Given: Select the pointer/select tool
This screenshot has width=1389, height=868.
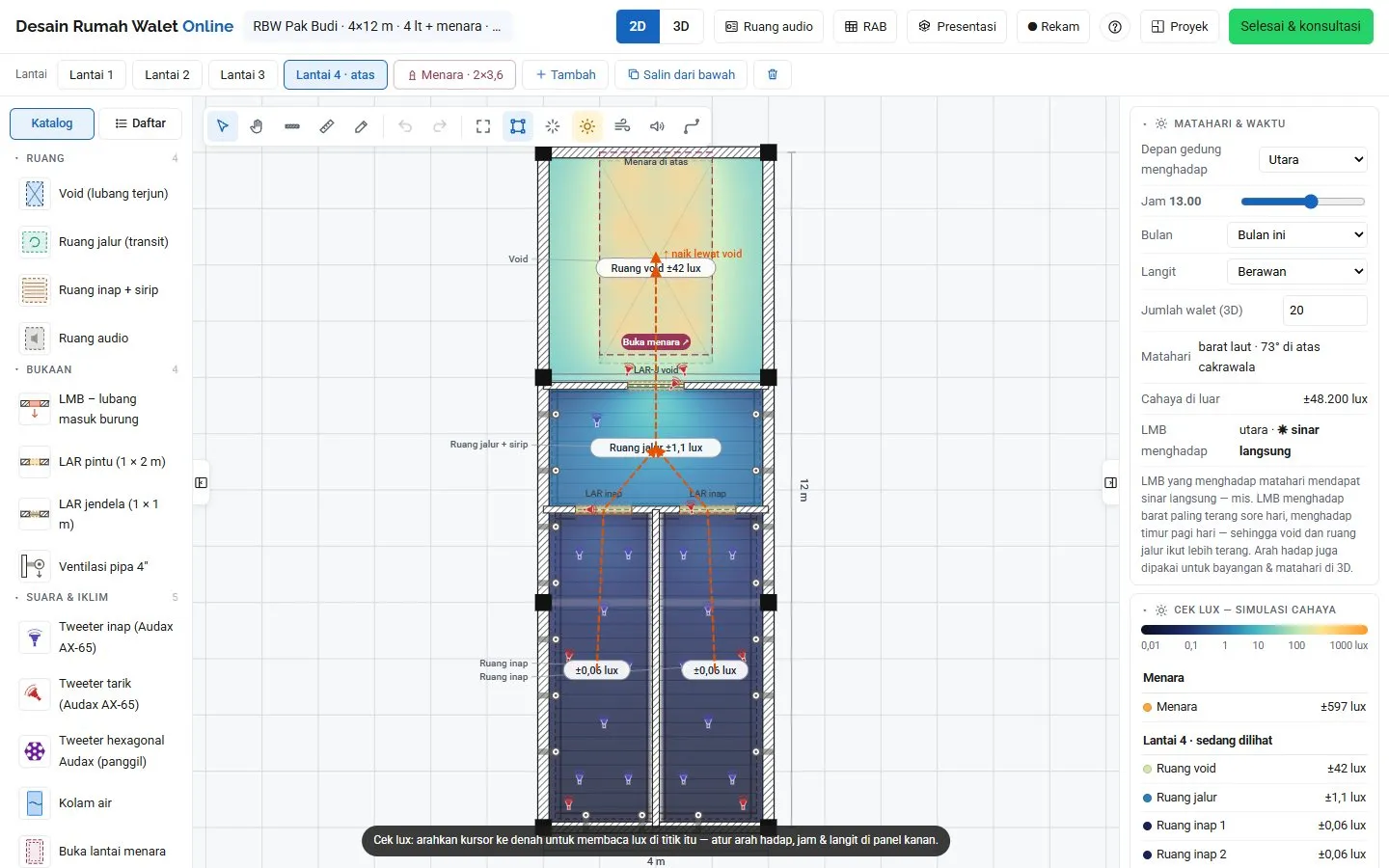Looking at the screenshot, I should (223, 126).
